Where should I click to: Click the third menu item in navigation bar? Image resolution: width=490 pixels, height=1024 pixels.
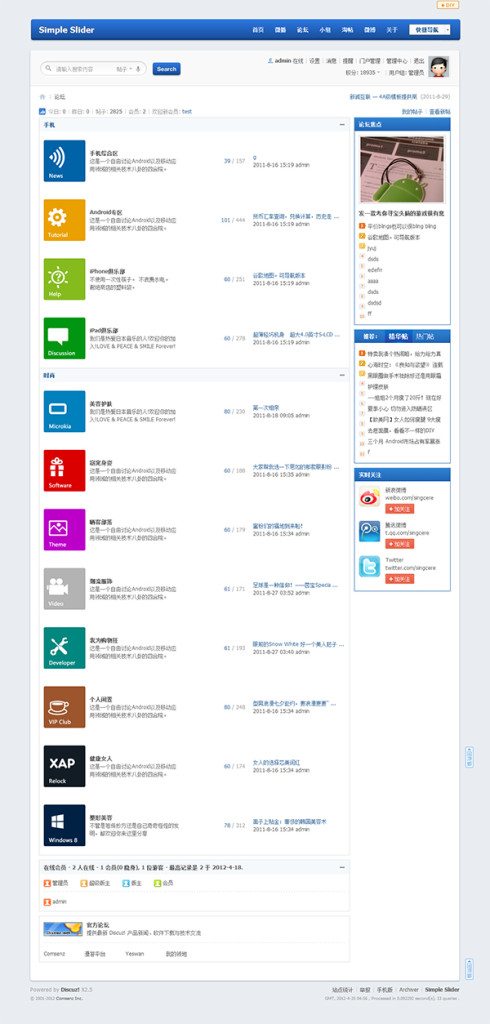tap(302, 30)
